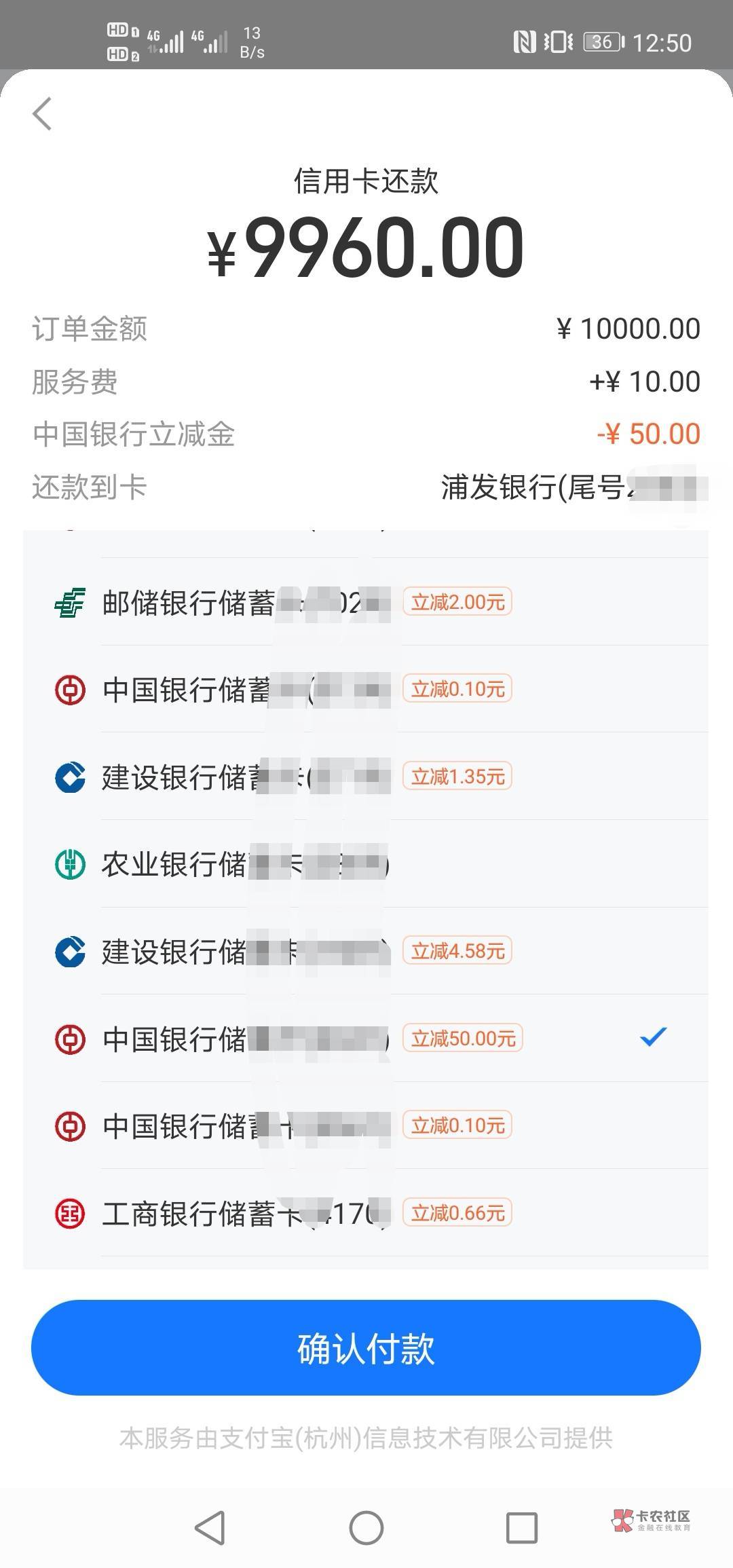Tap the Postal Savings Bank logo icon
This screenshot has width=733, height=1568.
click(70, 602)
